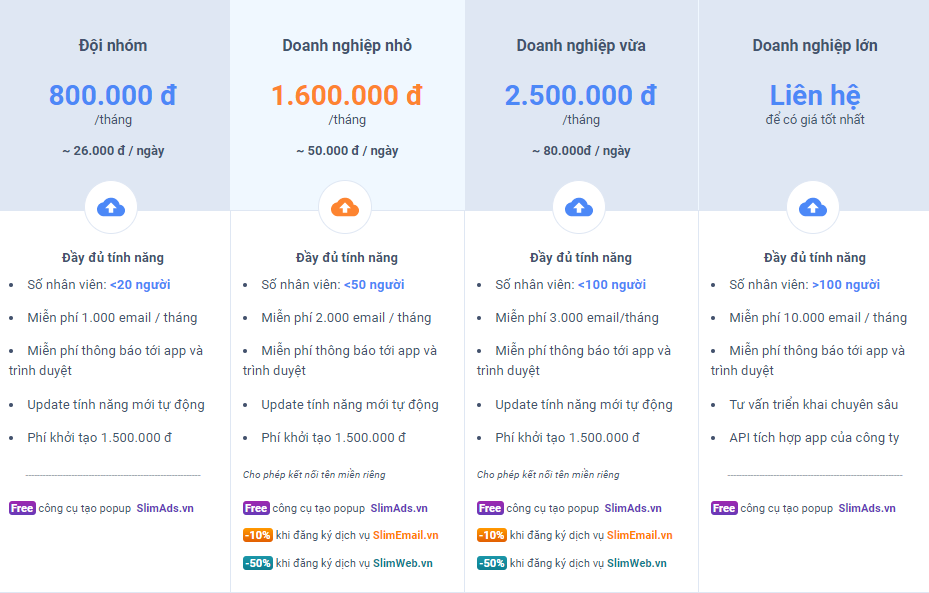Select the 800.000 đ price

(x=113, y=95)
